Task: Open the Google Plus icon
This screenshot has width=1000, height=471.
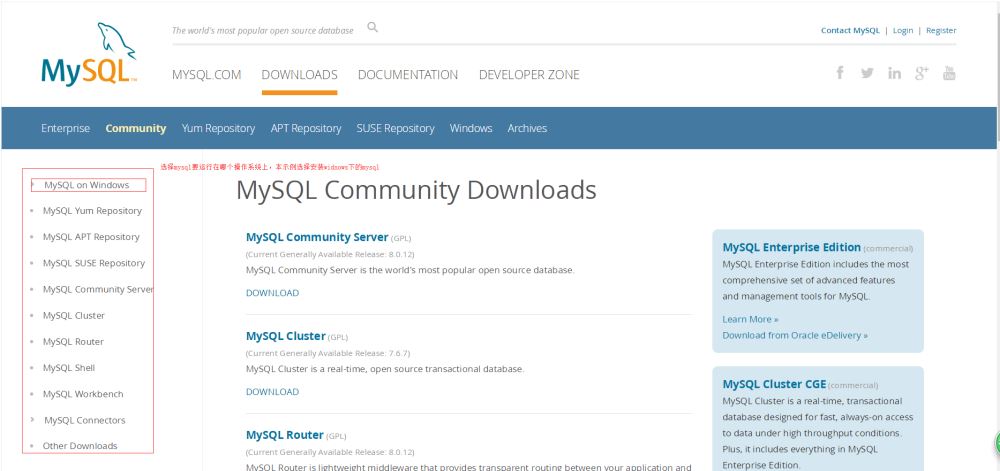Action: (921, 74)
